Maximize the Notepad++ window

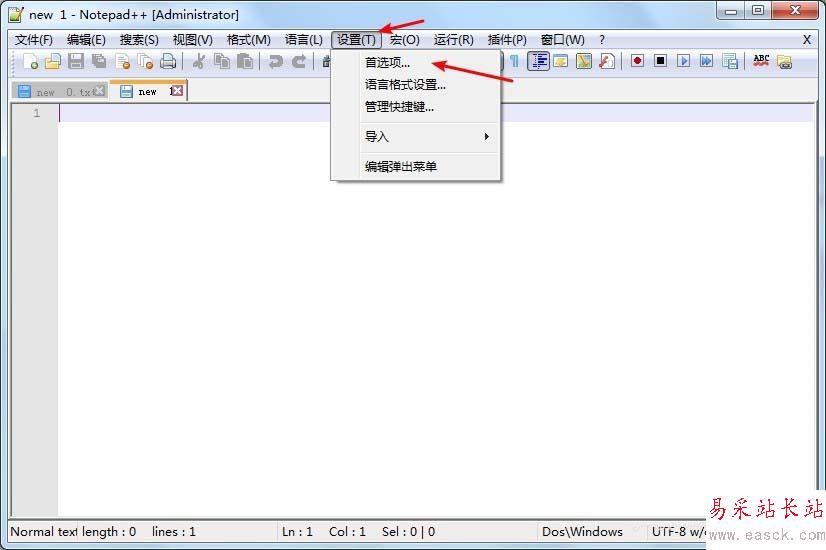[758, 11]
